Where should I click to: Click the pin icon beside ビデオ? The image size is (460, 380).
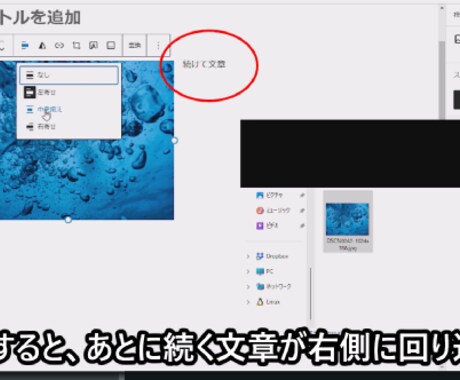pyautogui.click(x=302, y=226)
